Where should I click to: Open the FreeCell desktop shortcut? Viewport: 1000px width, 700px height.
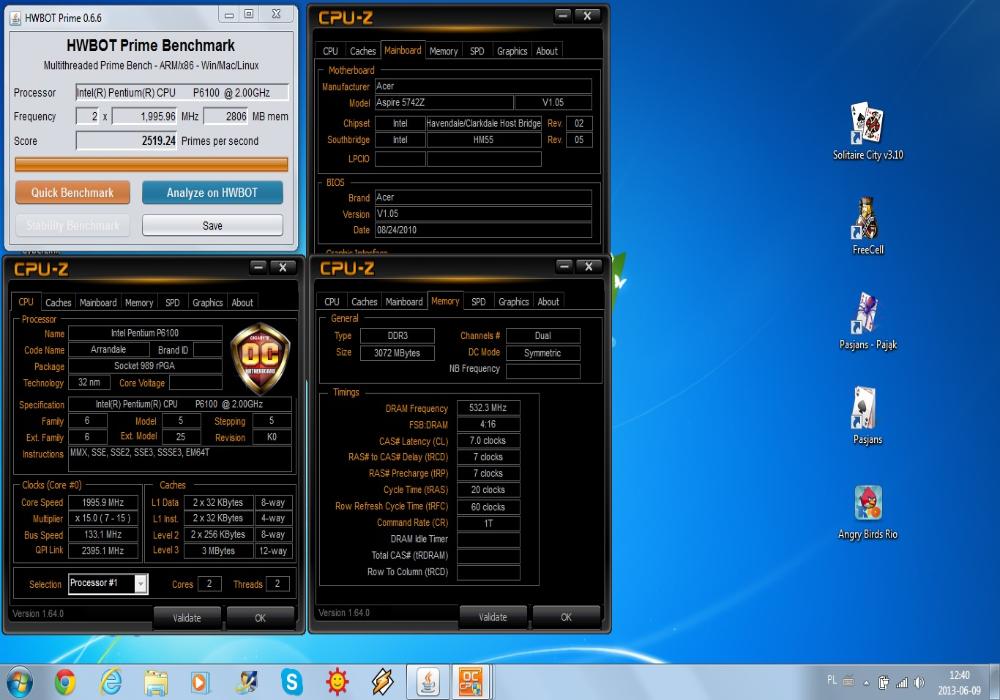[x=867, y=226]
